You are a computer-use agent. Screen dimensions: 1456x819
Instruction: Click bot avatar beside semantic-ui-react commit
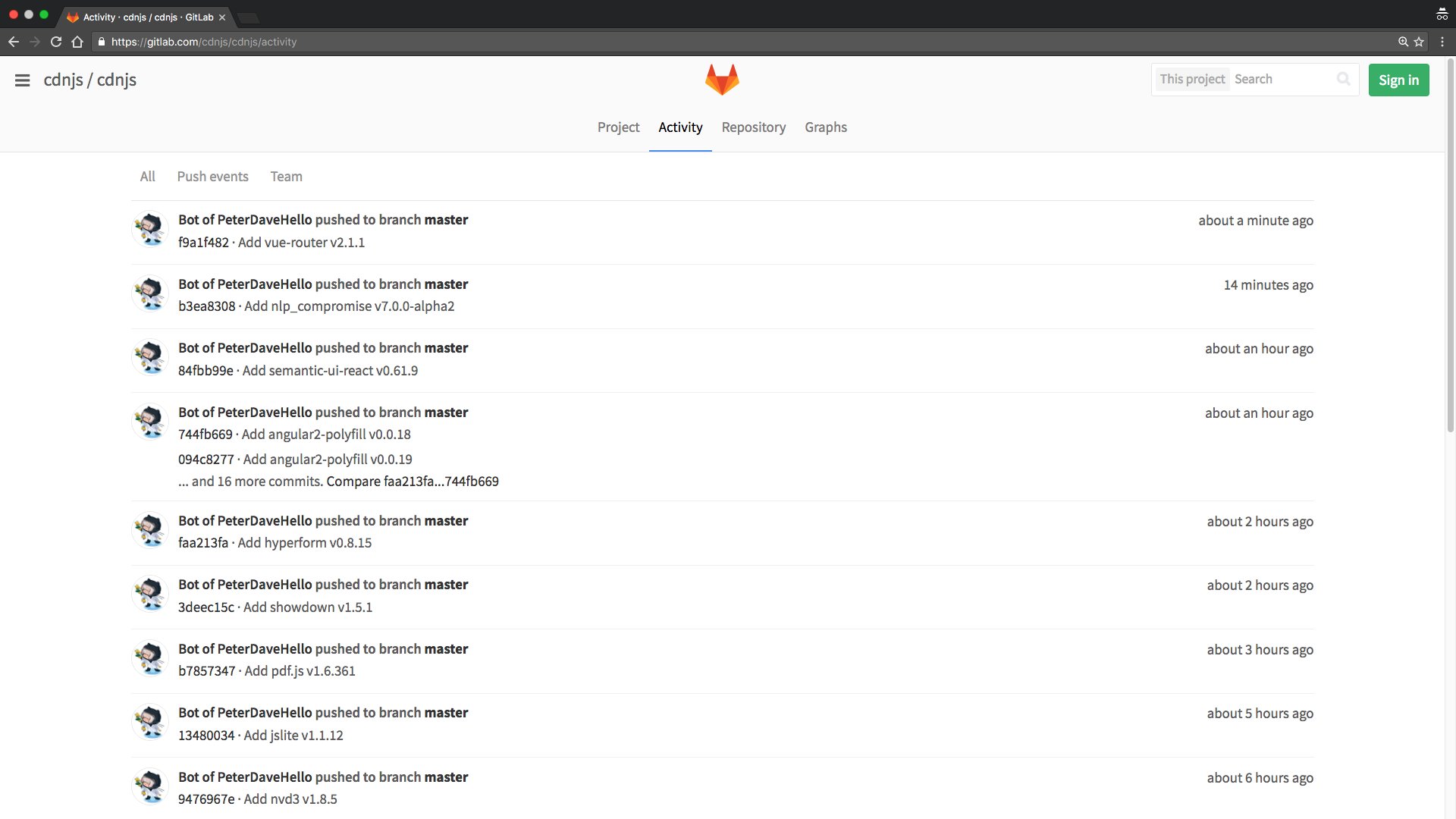point(150,357)
